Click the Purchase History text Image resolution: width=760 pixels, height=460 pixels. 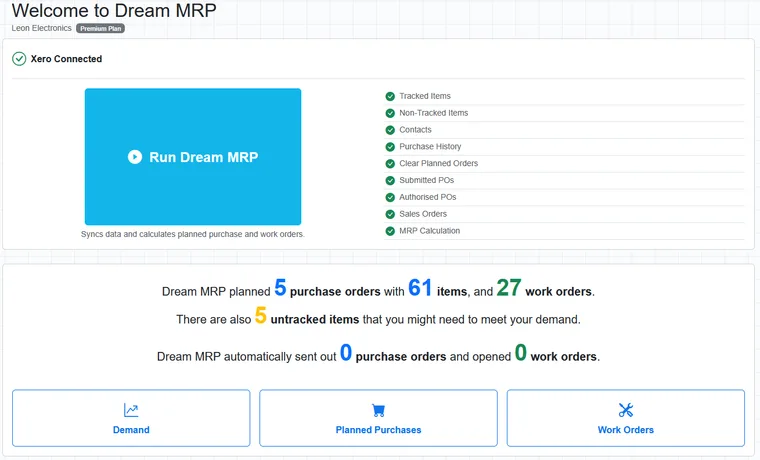430,146
